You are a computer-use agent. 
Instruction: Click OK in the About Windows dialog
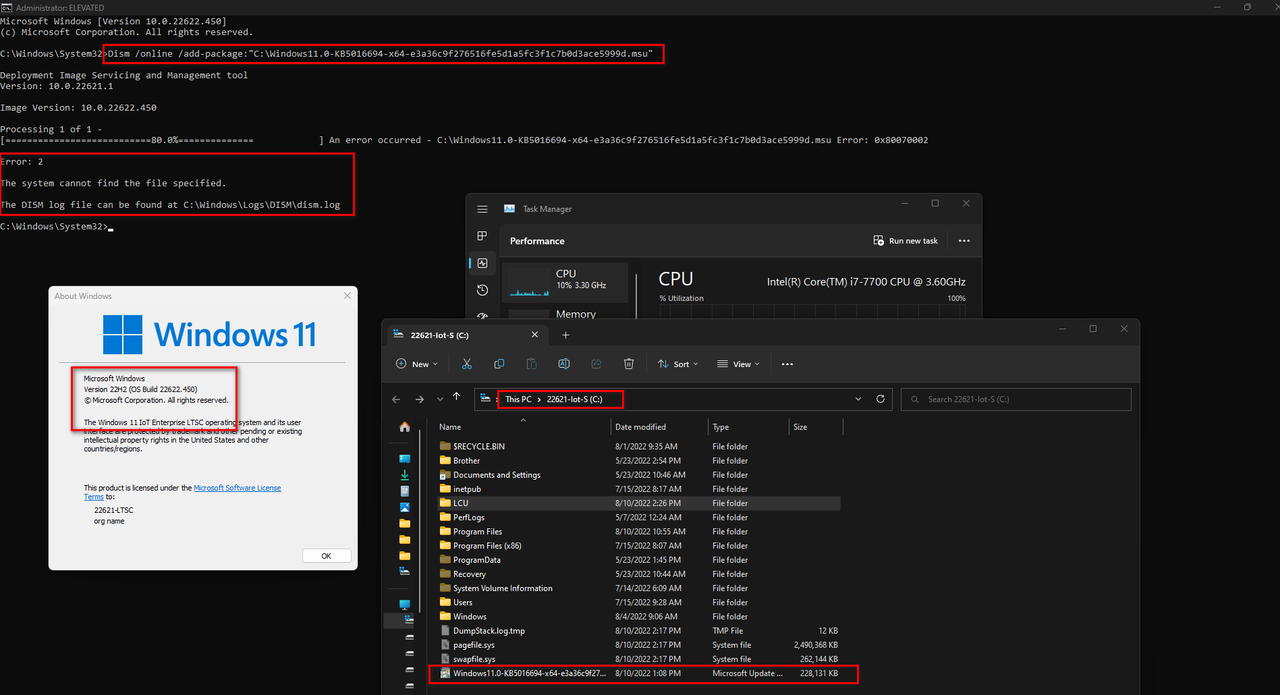click(326, 556)
